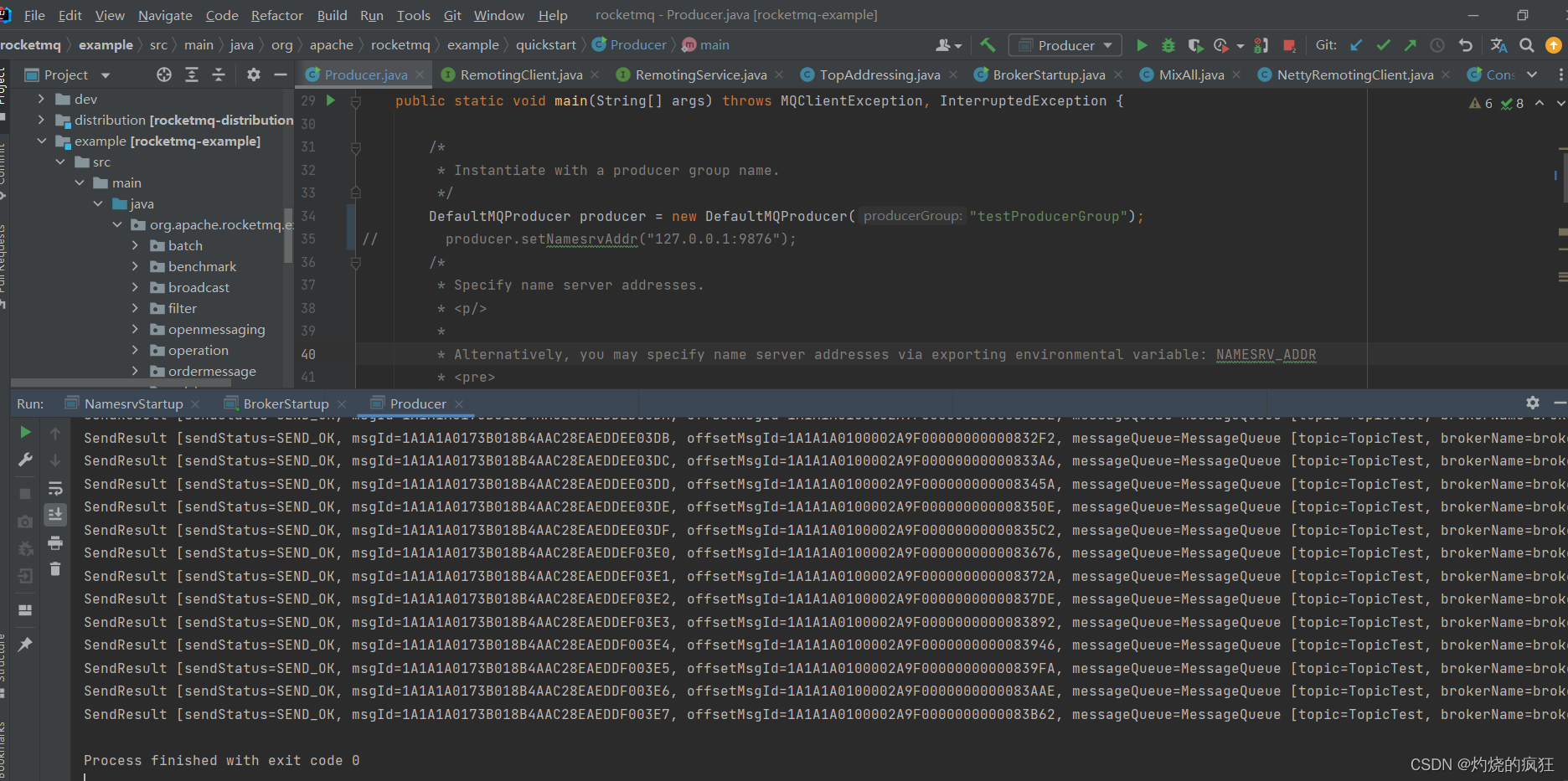This screenshot has width=1568, height=781.
Task: Click run gutter arrow at line 29
Action: pos(331,100)
